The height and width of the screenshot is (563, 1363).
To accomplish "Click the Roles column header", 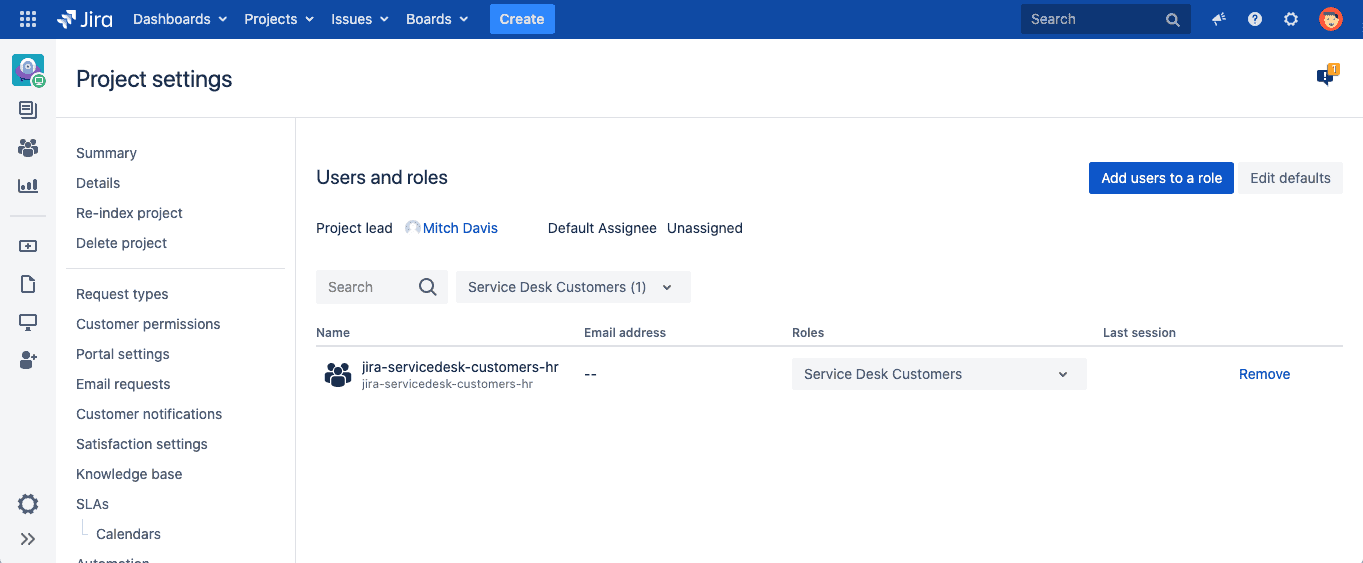I will pos(808,332).
